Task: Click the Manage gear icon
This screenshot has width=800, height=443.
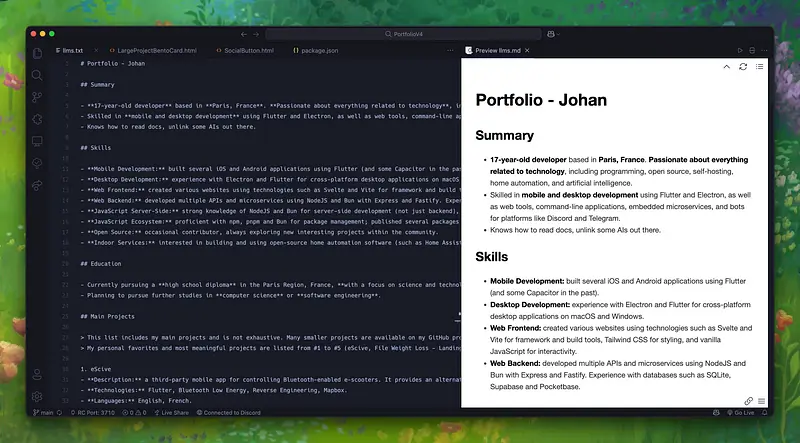Action: [37, 396]
